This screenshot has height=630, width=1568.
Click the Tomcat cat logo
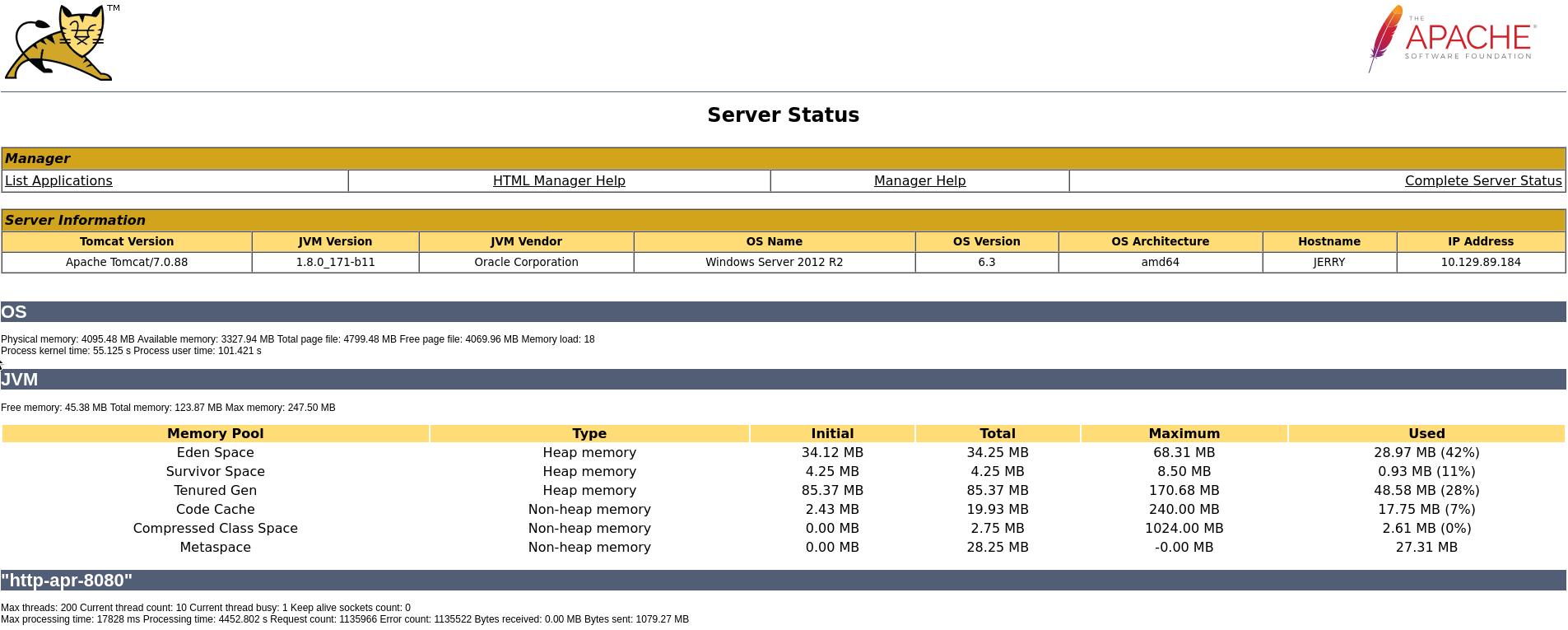click(x=59, y=43)
